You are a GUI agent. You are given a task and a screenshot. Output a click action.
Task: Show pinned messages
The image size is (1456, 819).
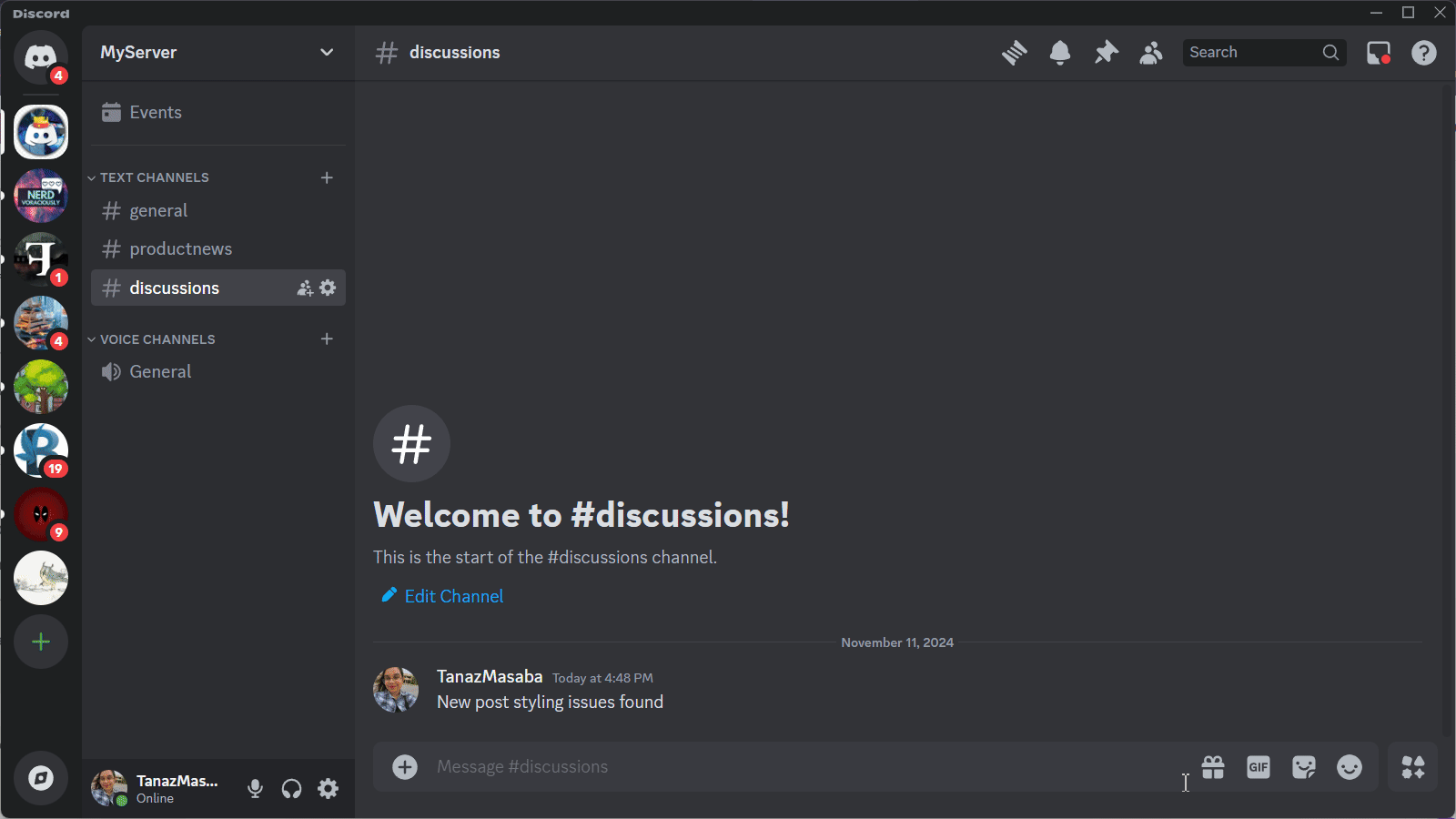pos(1106,53)
